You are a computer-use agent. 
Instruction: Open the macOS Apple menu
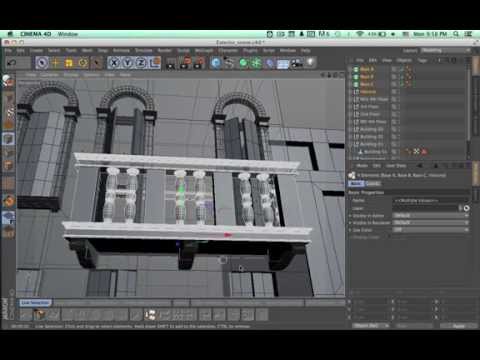point(10,34)
